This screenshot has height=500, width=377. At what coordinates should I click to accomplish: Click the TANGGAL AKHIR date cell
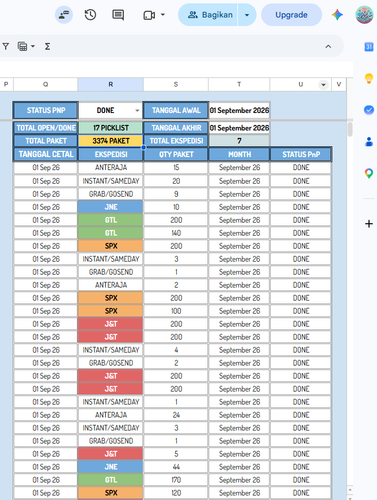(x=239, y=128)
